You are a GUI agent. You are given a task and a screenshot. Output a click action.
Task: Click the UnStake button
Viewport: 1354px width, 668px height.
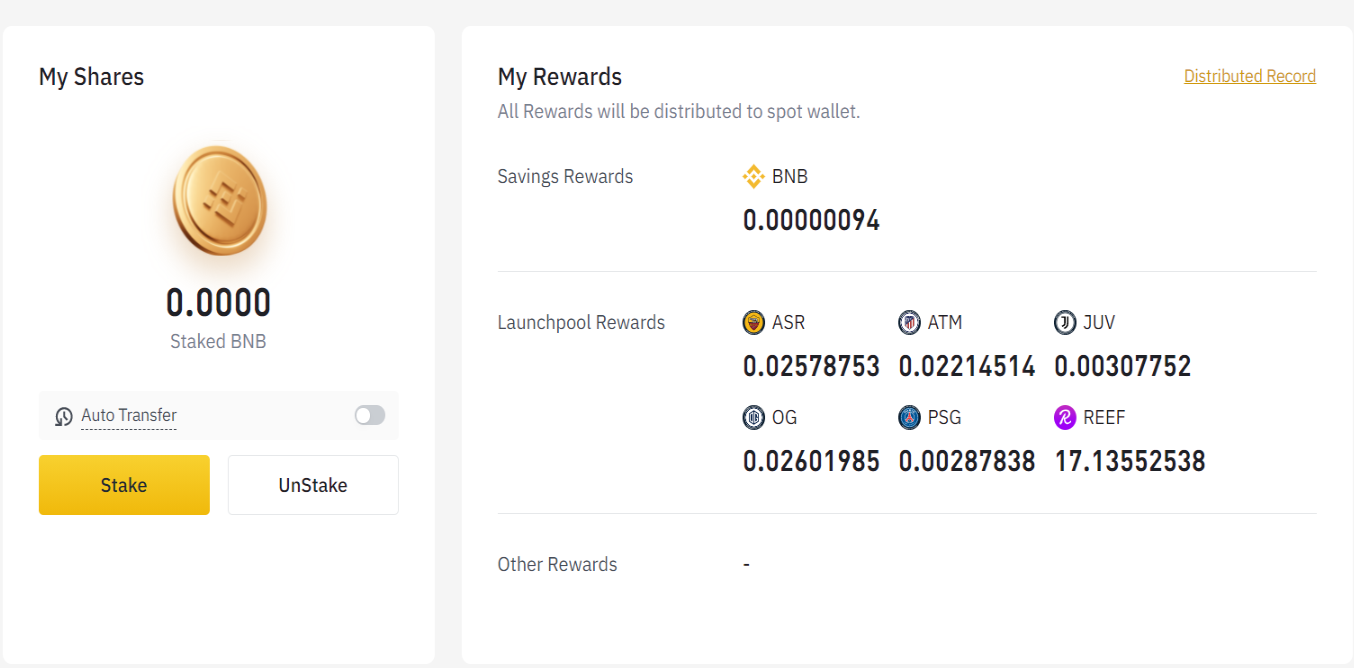(x=313, y=485)
